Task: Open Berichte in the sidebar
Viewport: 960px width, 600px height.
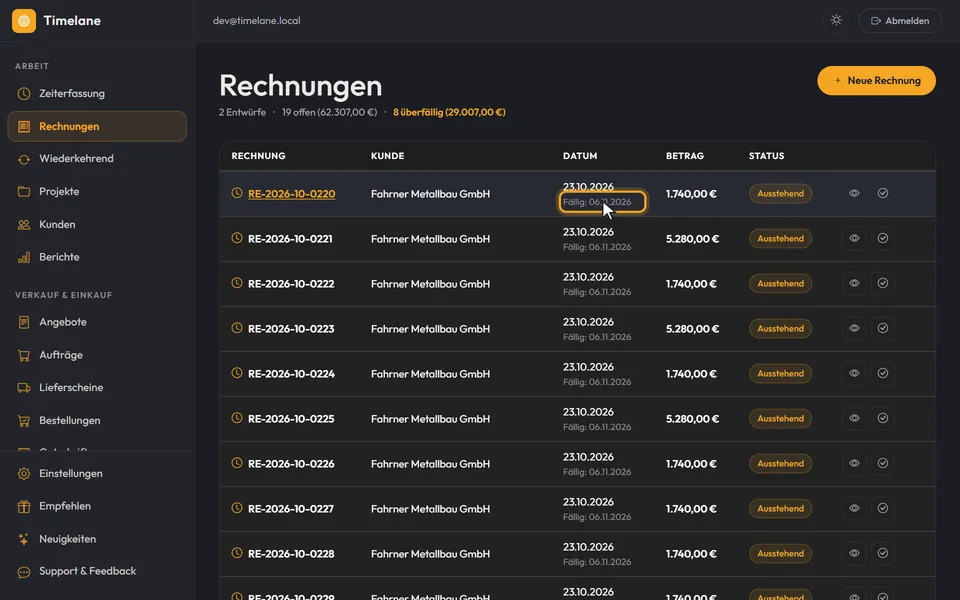Action: click(x=97, y=257)
